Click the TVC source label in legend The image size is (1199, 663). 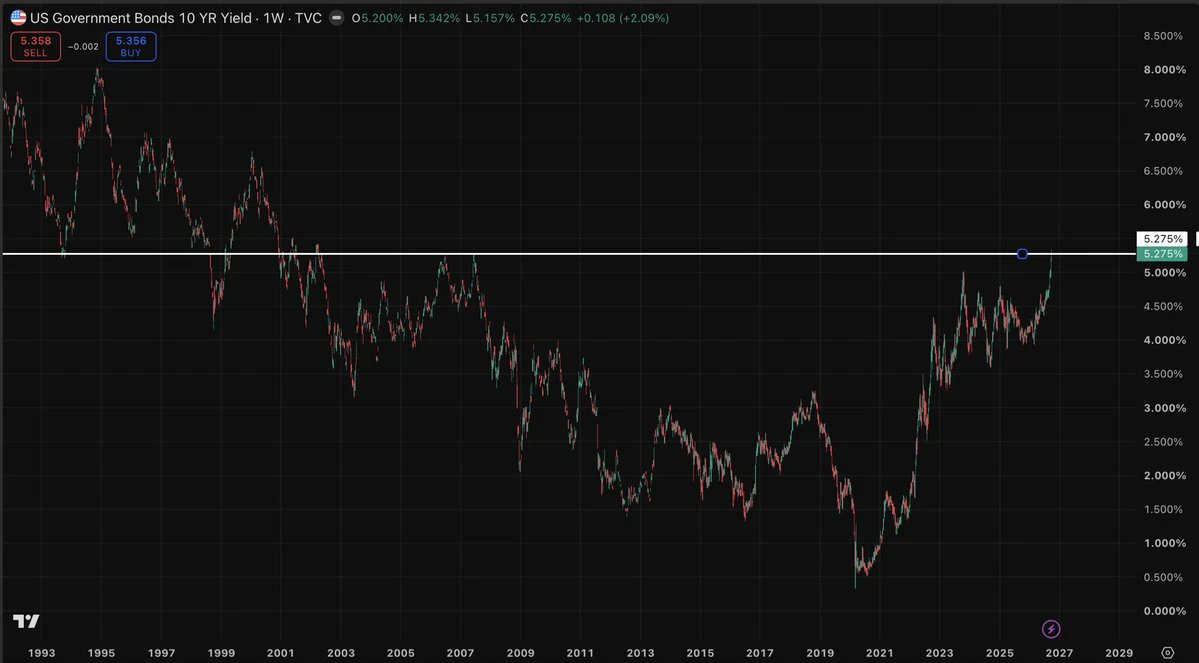pyautogui.click(x=309, y=18)
